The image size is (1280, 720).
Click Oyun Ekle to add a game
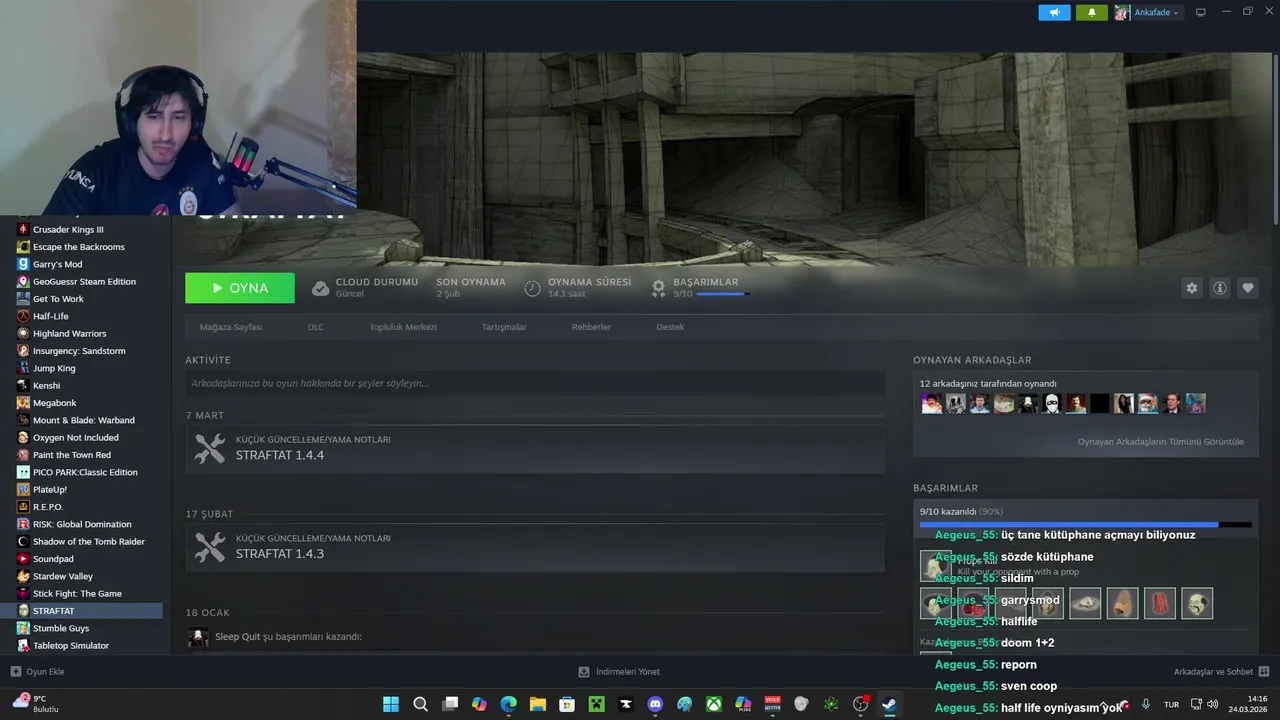point(37,672)
